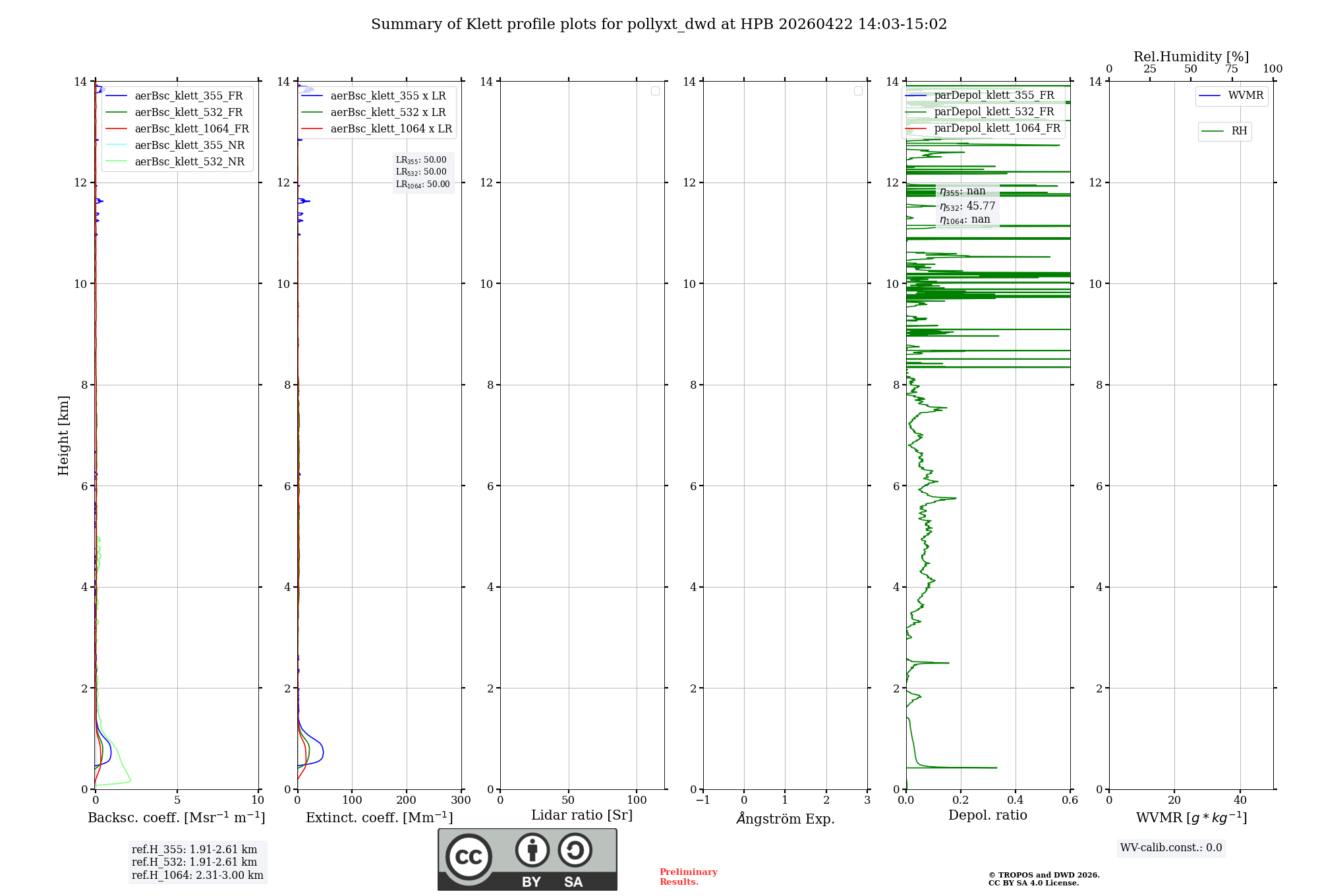Click the ShareAlike circular arrow icon
The width and height of the screenshot is (1318, 896).
click(575, 850)
